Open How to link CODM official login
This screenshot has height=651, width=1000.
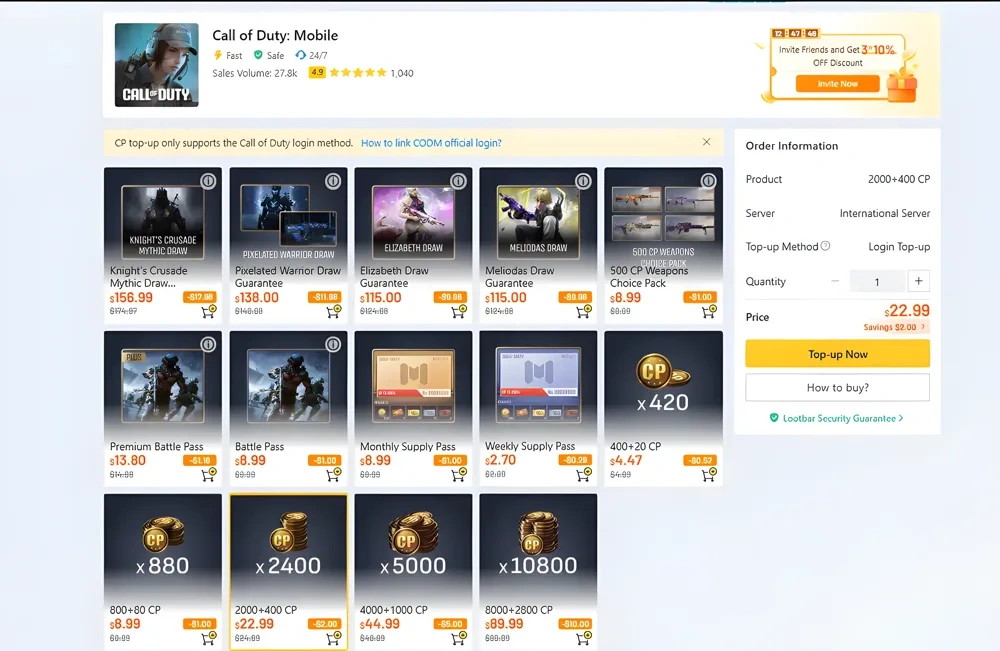tap(431, 143)
